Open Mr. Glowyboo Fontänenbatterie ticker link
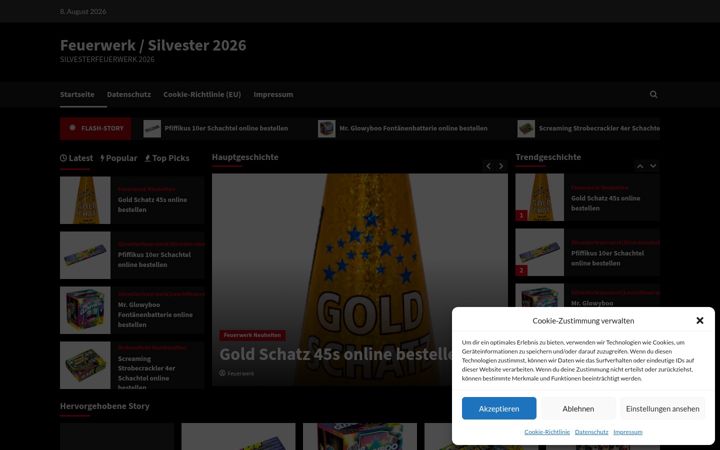The width and height of the screenshot is (720, 450). (413, 128)
